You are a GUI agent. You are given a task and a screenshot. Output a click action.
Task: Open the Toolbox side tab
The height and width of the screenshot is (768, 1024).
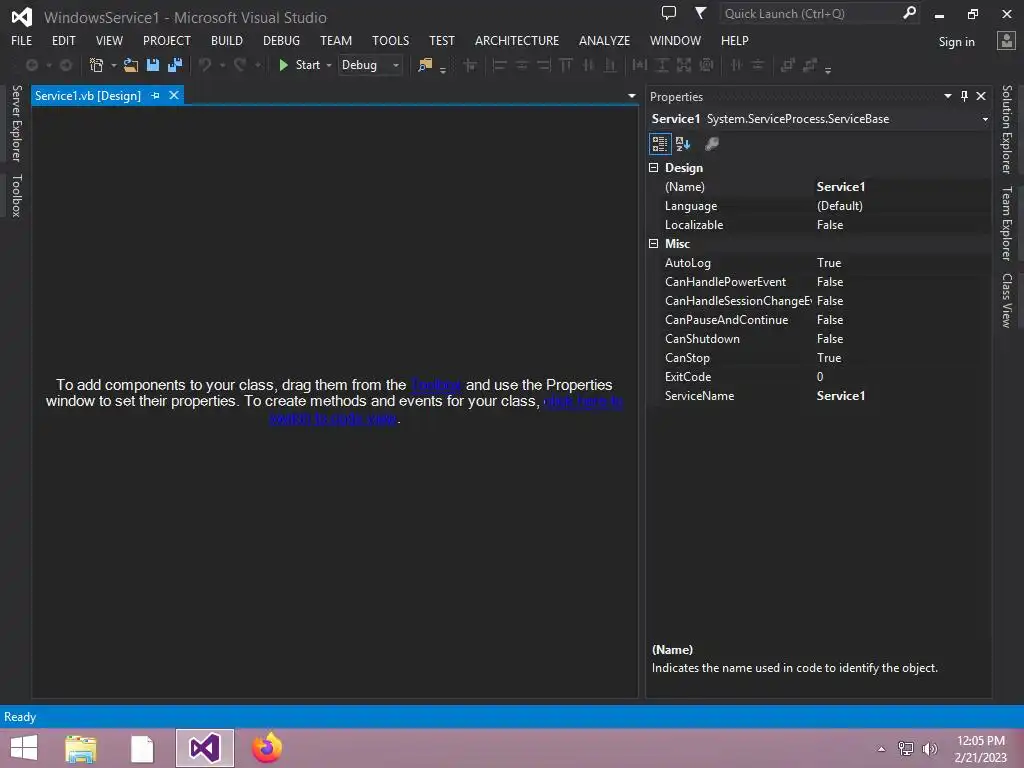[x=16, y=195]
